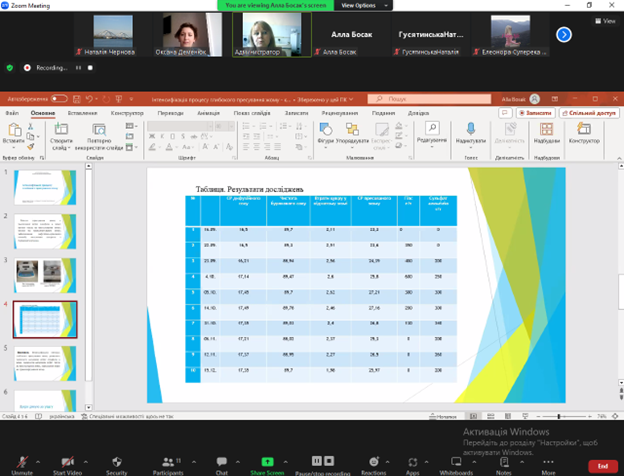Open the Zoom Chat panel

coord(222,462)
